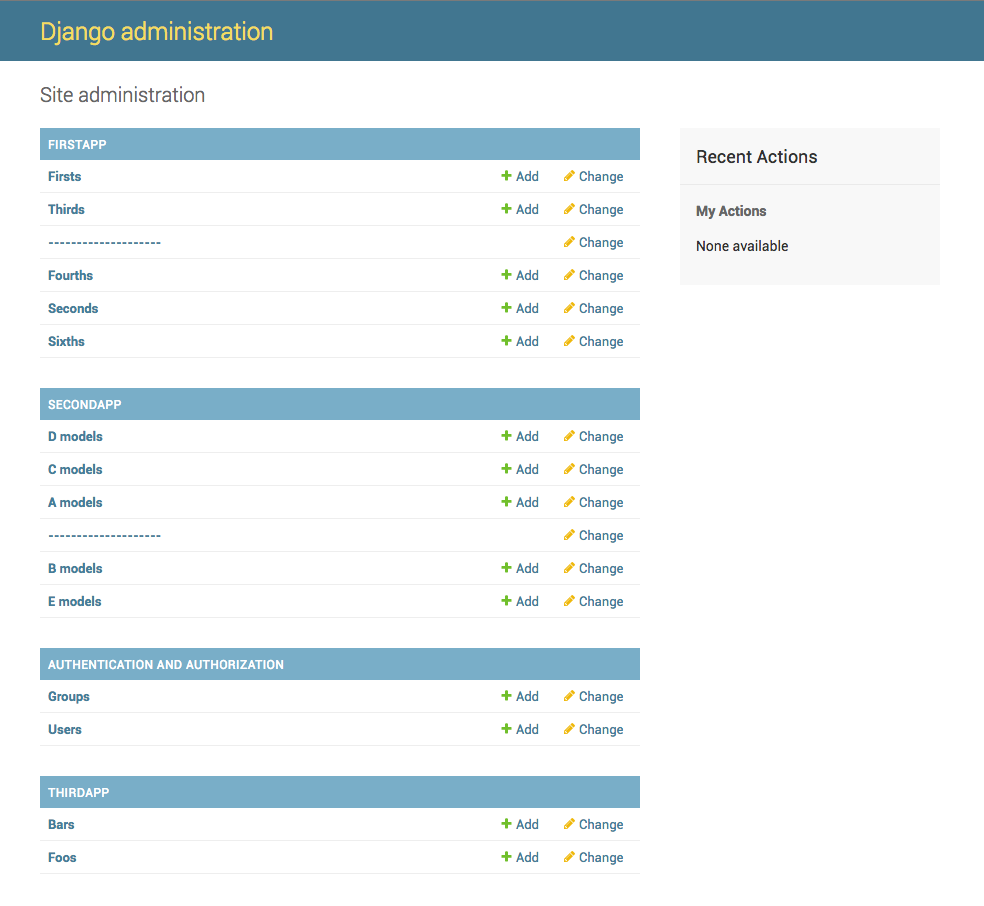Click the pencil icon in the B models row
This screenshot has height=906, width=984.
coord(569,567)
